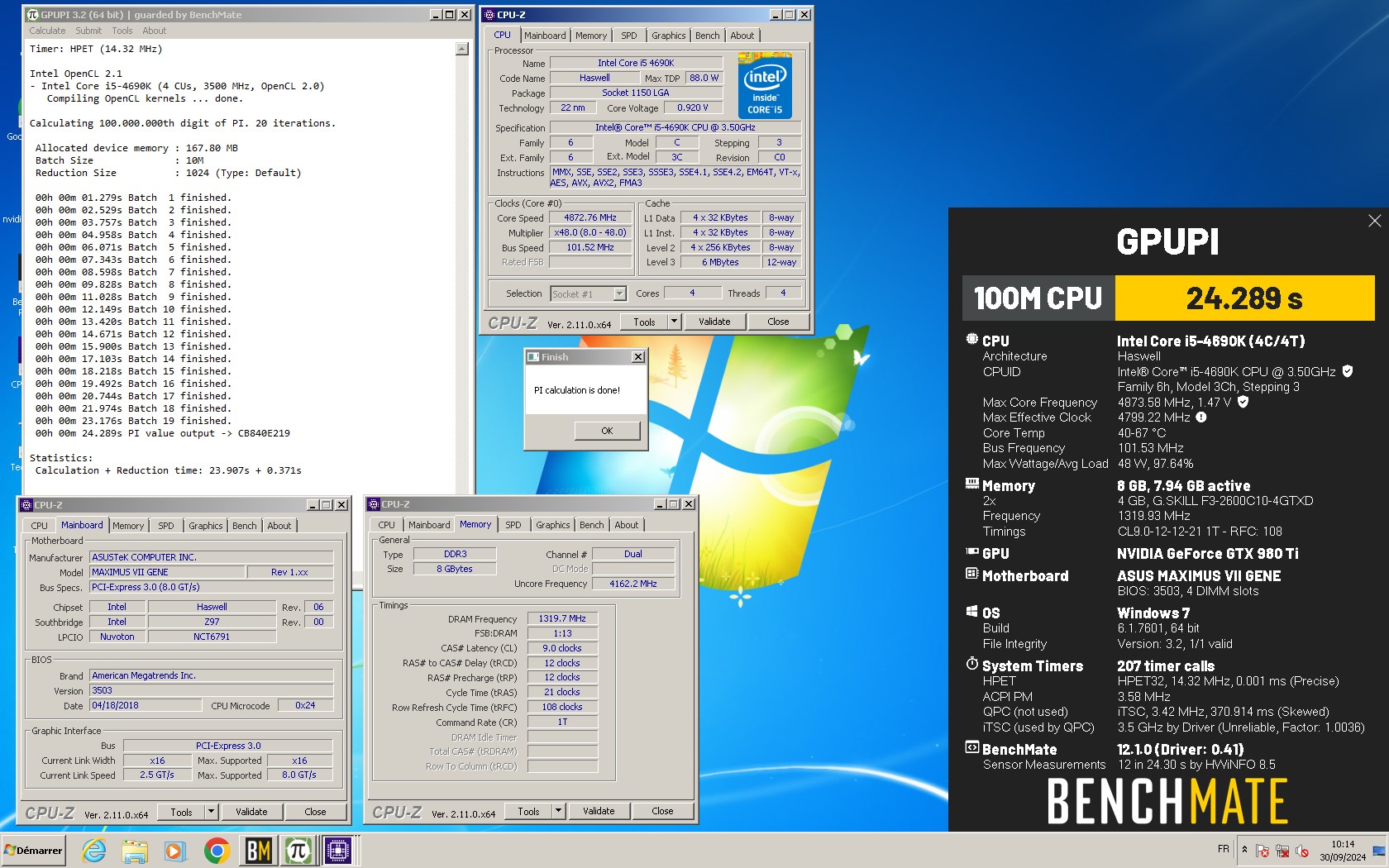
Task: Open Graphics tab in Mainboard CPU-Z window
Action: click(x=205, y=526)
